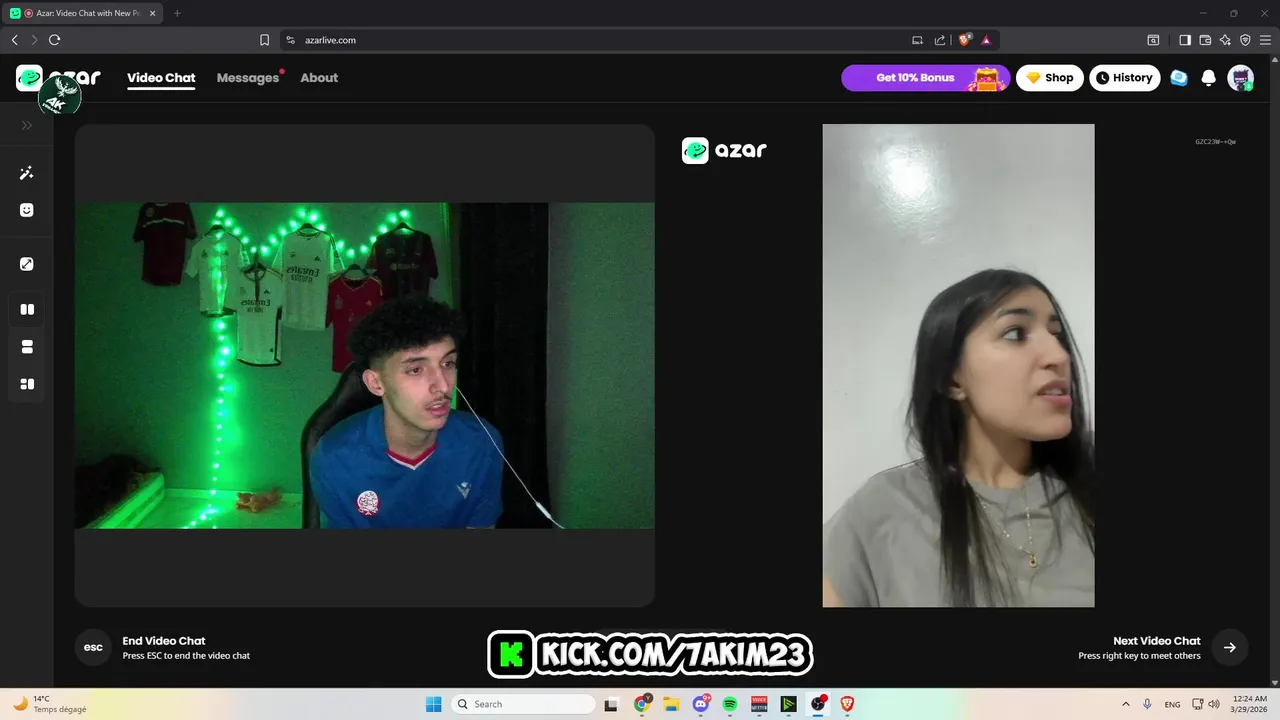Click the remote partner video feed
Screen dimensions: 1280x720
click(x=958, y=366)
